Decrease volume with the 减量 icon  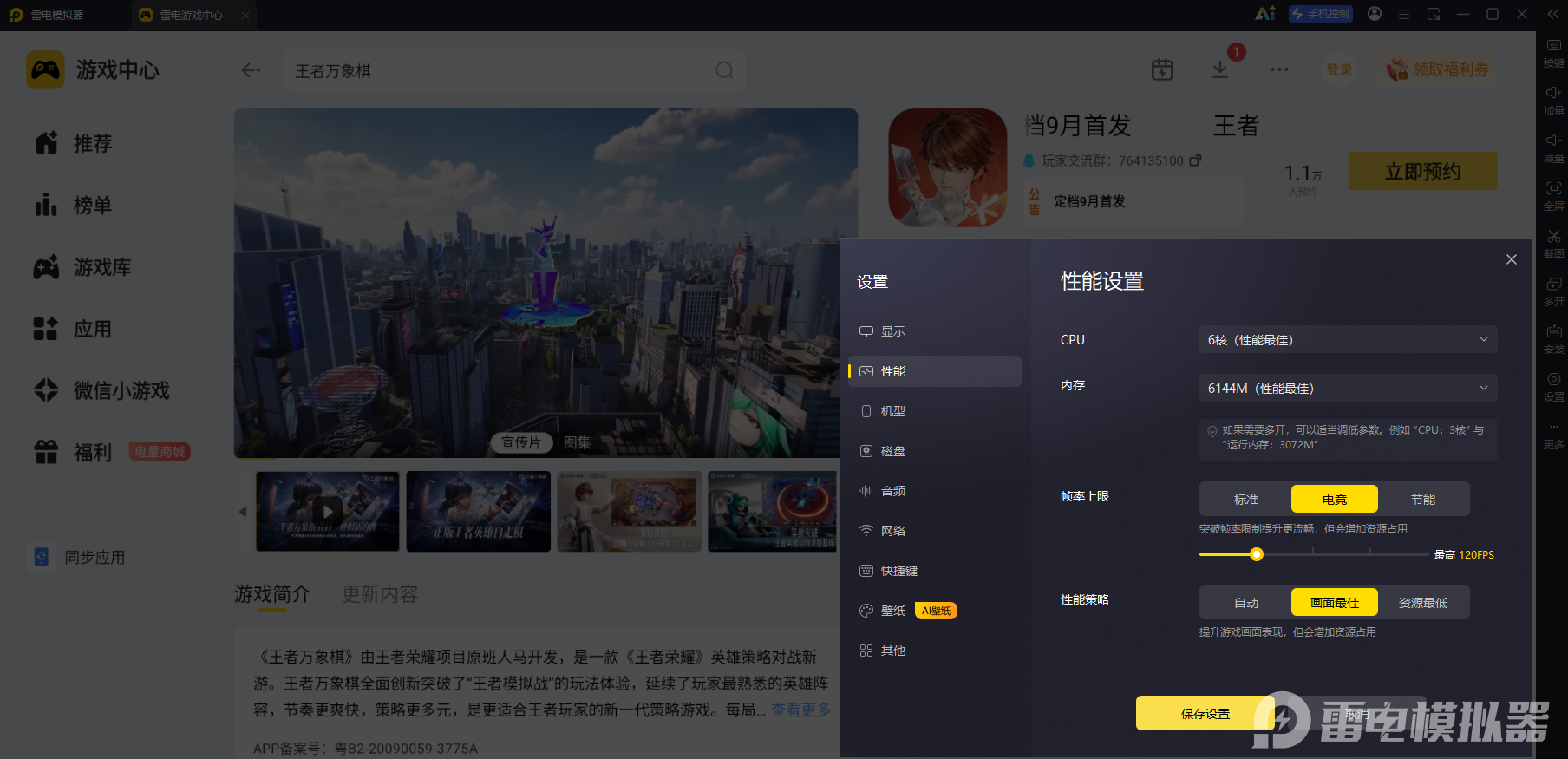pos(1553,147)
